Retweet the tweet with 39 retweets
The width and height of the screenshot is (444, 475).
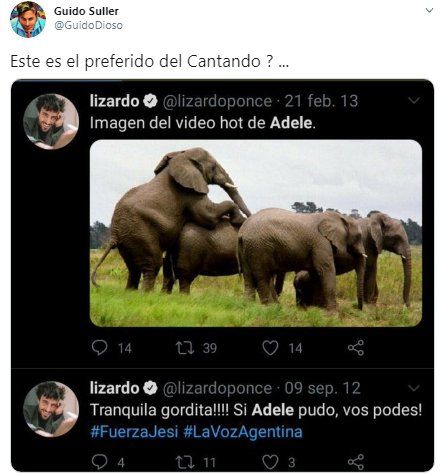pyautogui.click(x=185, y=348)
